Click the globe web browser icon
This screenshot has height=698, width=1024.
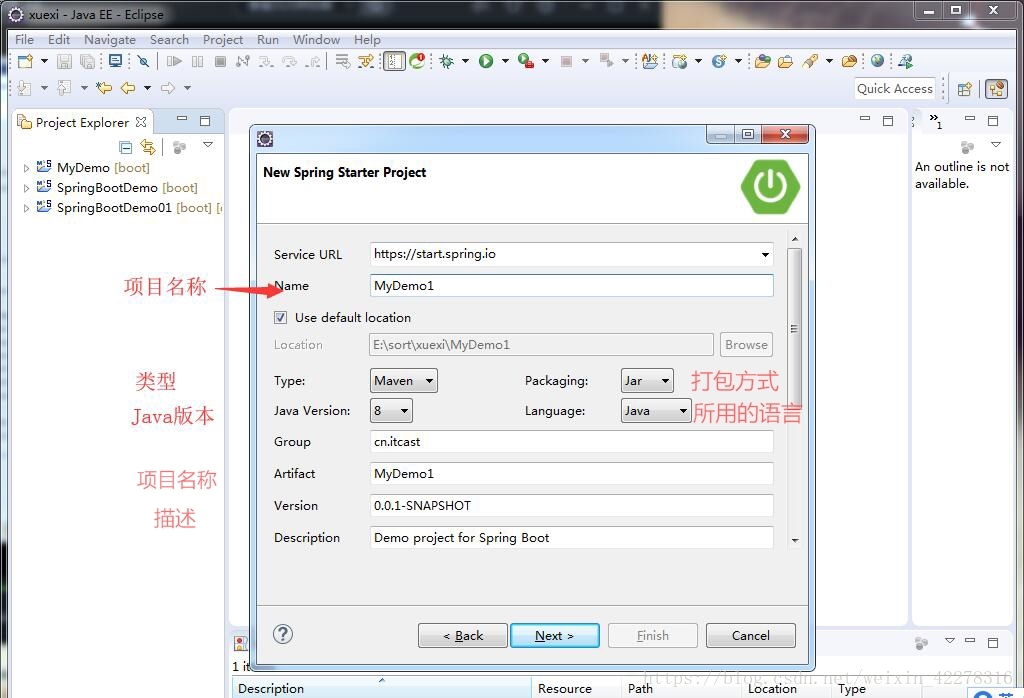pyautogui.click(x=878, y=61)
